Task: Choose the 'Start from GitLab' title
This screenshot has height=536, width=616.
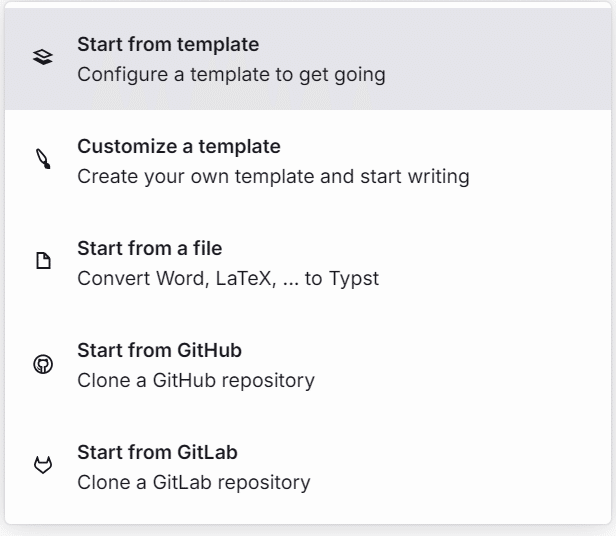Action: (x=157, y=453)
